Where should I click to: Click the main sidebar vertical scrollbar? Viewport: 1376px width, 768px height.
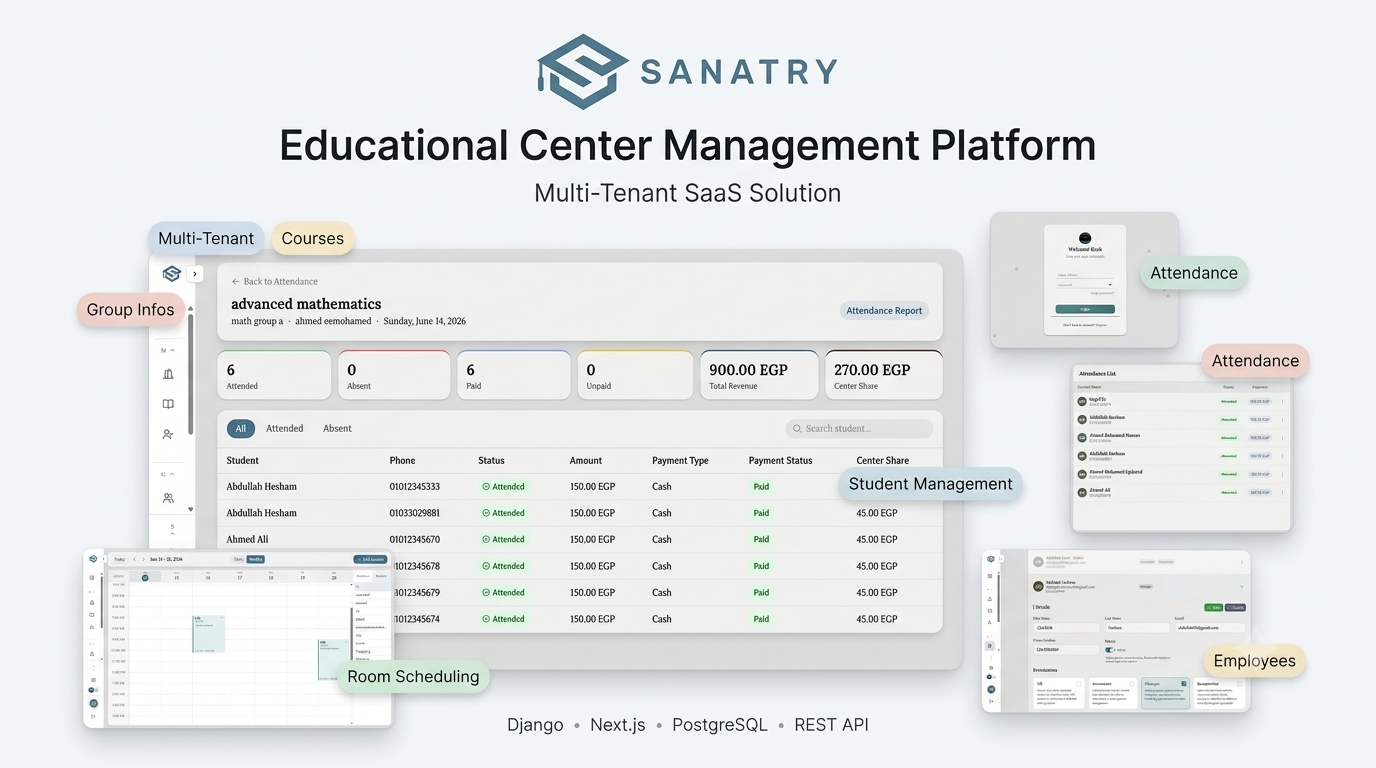coord(190,374)
